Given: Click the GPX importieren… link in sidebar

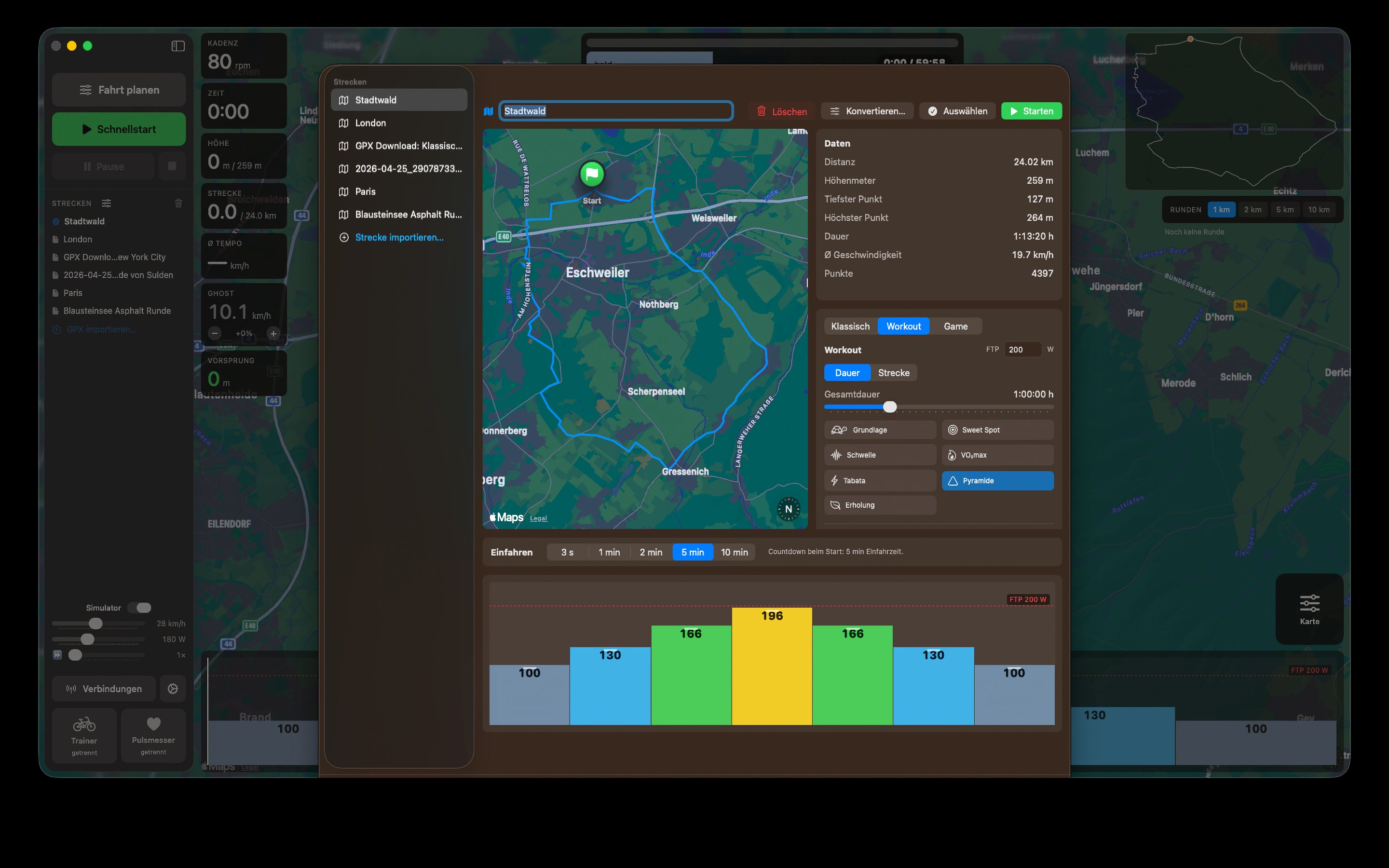Looking at the screenshot, I should [x=101, y=329].
